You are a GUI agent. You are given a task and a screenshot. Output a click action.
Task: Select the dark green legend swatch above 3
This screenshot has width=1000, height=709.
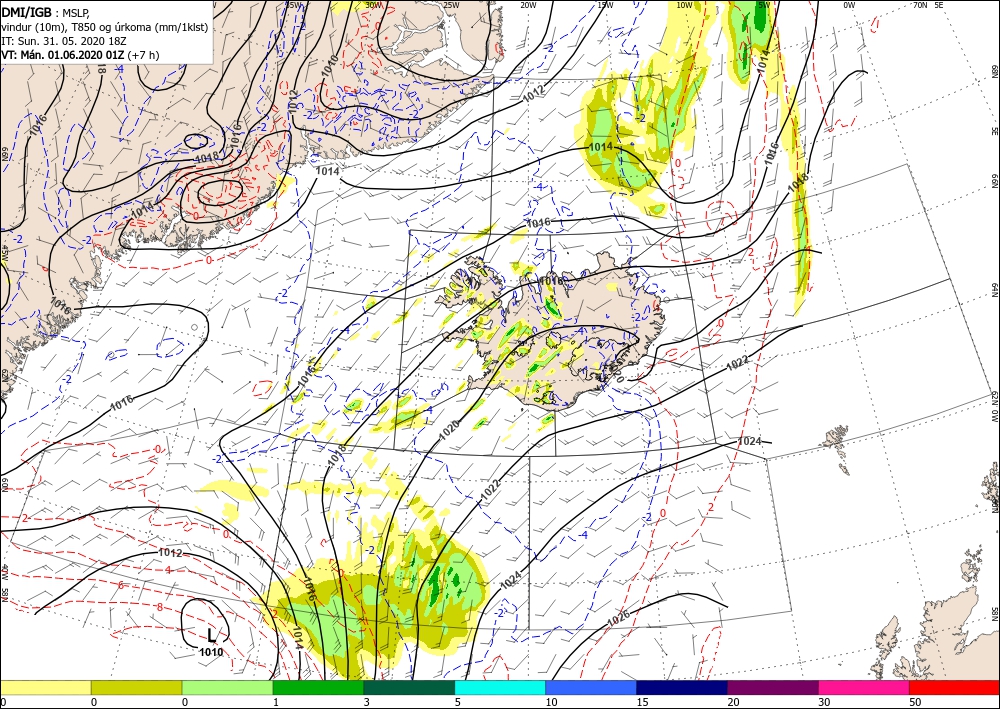(409, 687)
